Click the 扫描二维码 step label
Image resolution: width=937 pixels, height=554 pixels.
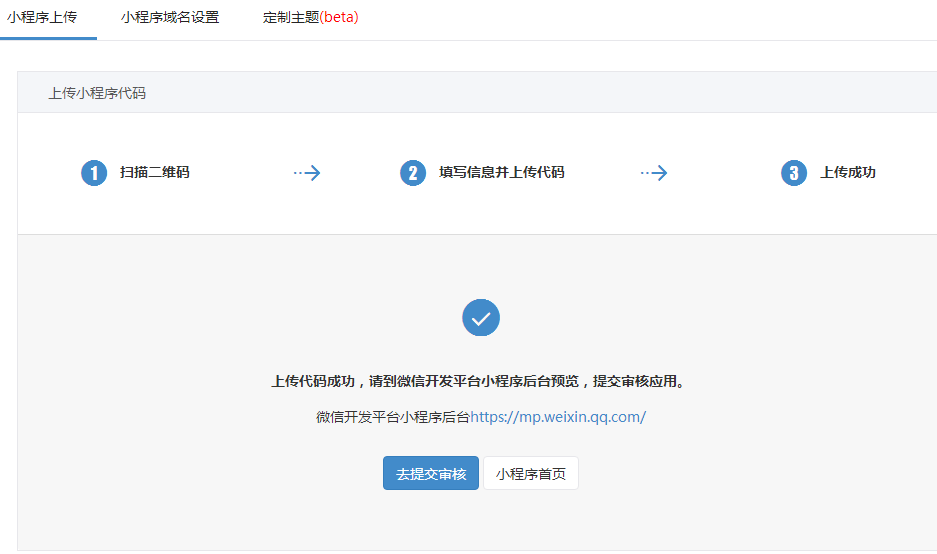point(155,172)
